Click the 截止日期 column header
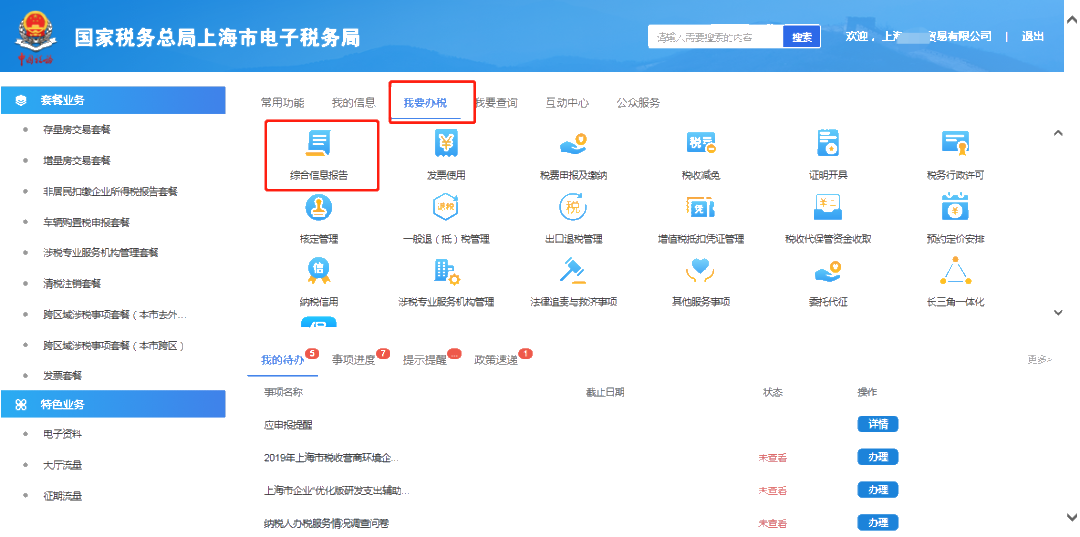 [605, 392]
